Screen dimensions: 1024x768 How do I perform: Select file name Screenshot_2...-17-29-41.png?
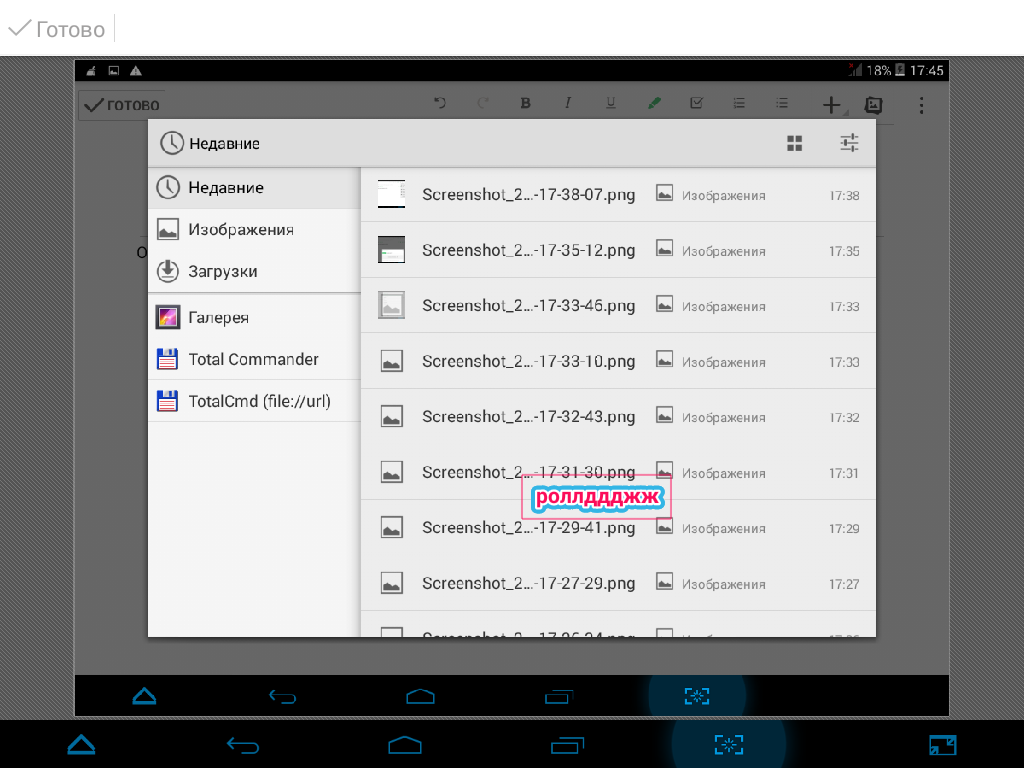click(x=528, y=528)
